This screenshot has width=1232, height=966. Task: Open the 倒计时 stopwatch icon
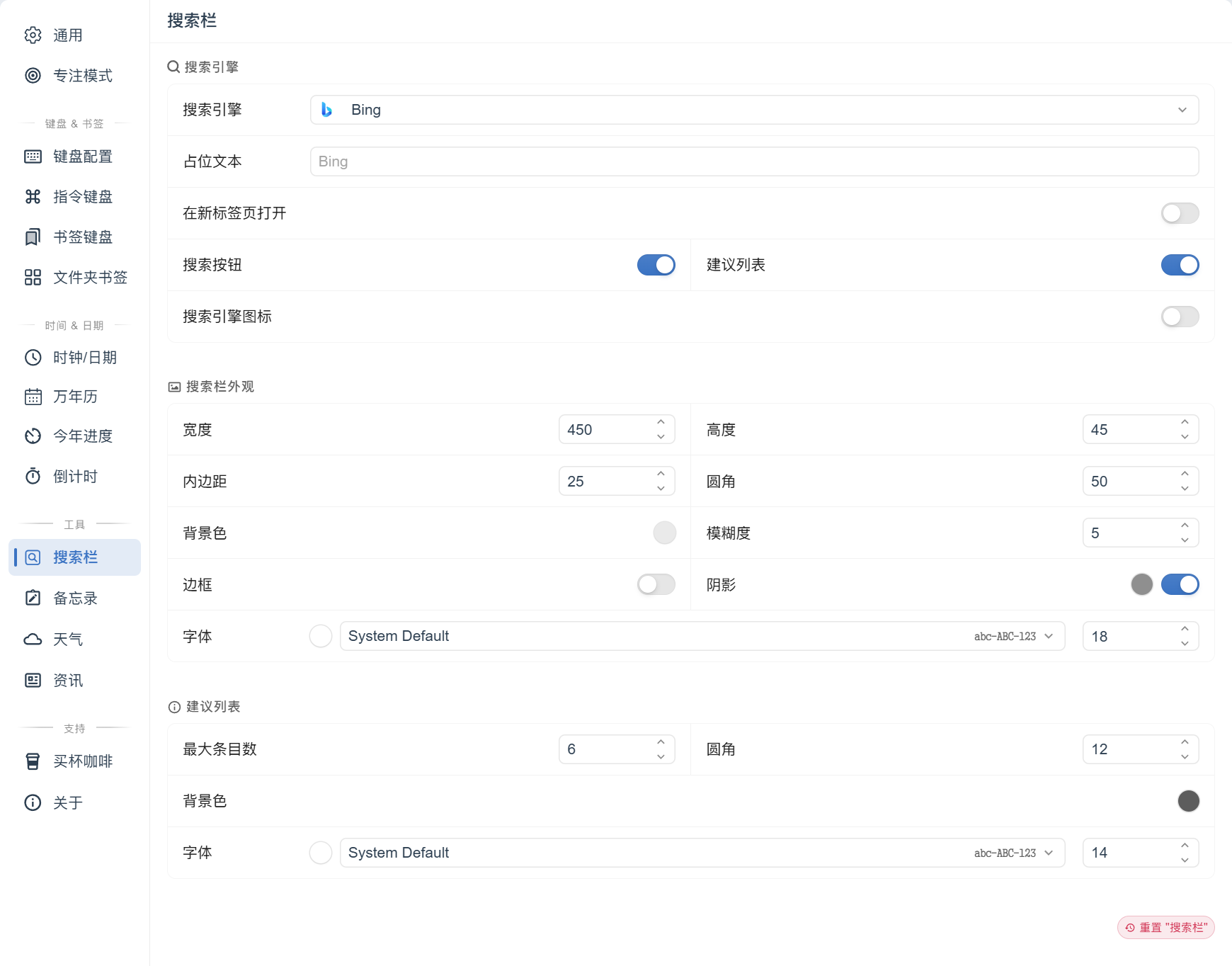pyautogui.click(x=33, y=477)
